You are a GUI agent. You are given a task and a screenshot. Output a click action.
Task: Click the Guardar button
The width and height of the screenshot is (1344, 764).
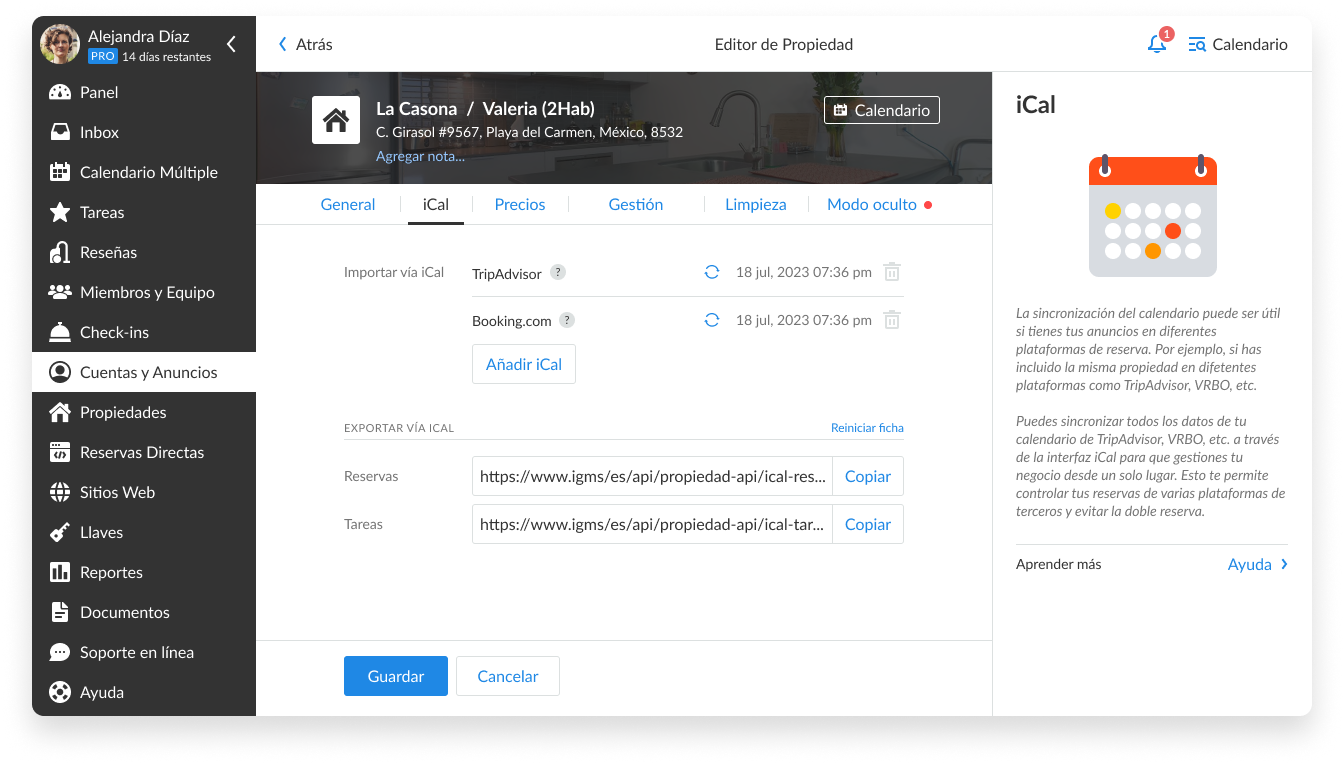(x=396, y=676)
